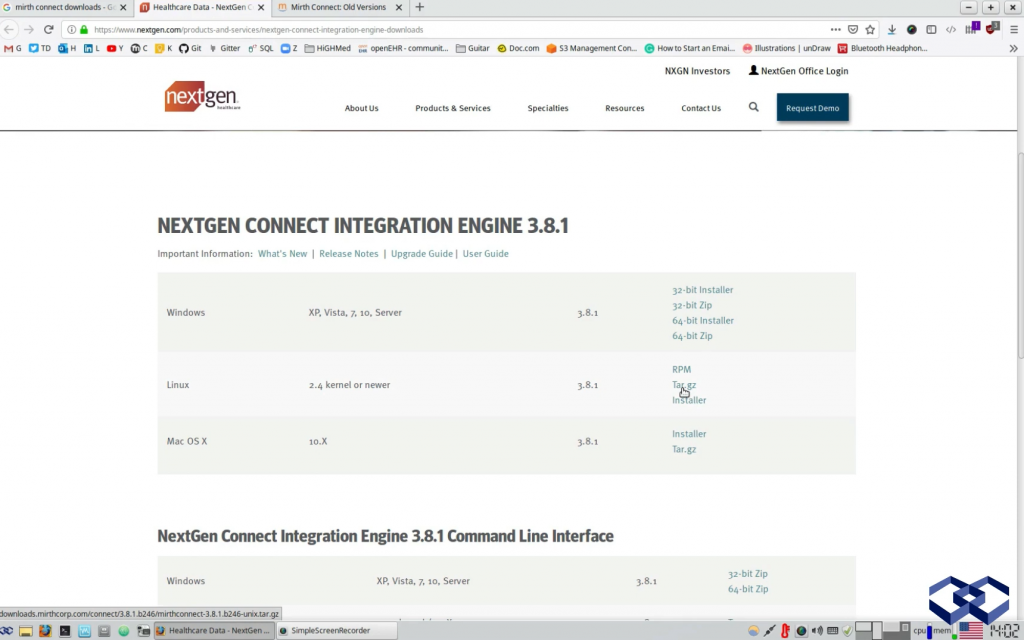Screen dimensions: 1024x640
Task: Switch to Mirth Connect: Old Versions tab
Action: 338,7
